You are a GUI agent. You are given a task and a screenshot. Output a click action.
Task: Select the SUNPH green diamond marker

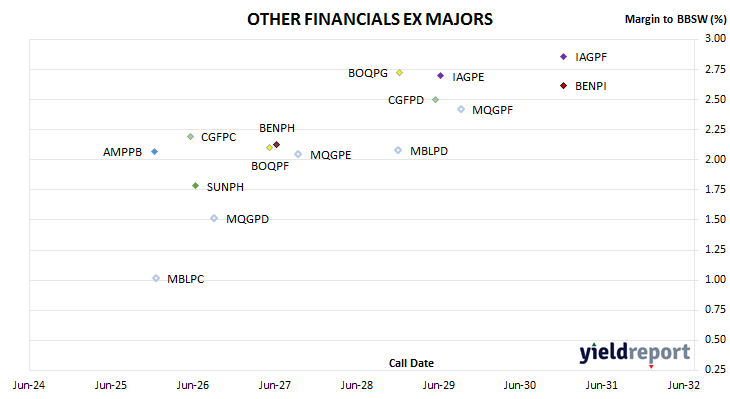pyautogui.click(x=196, y=186)
